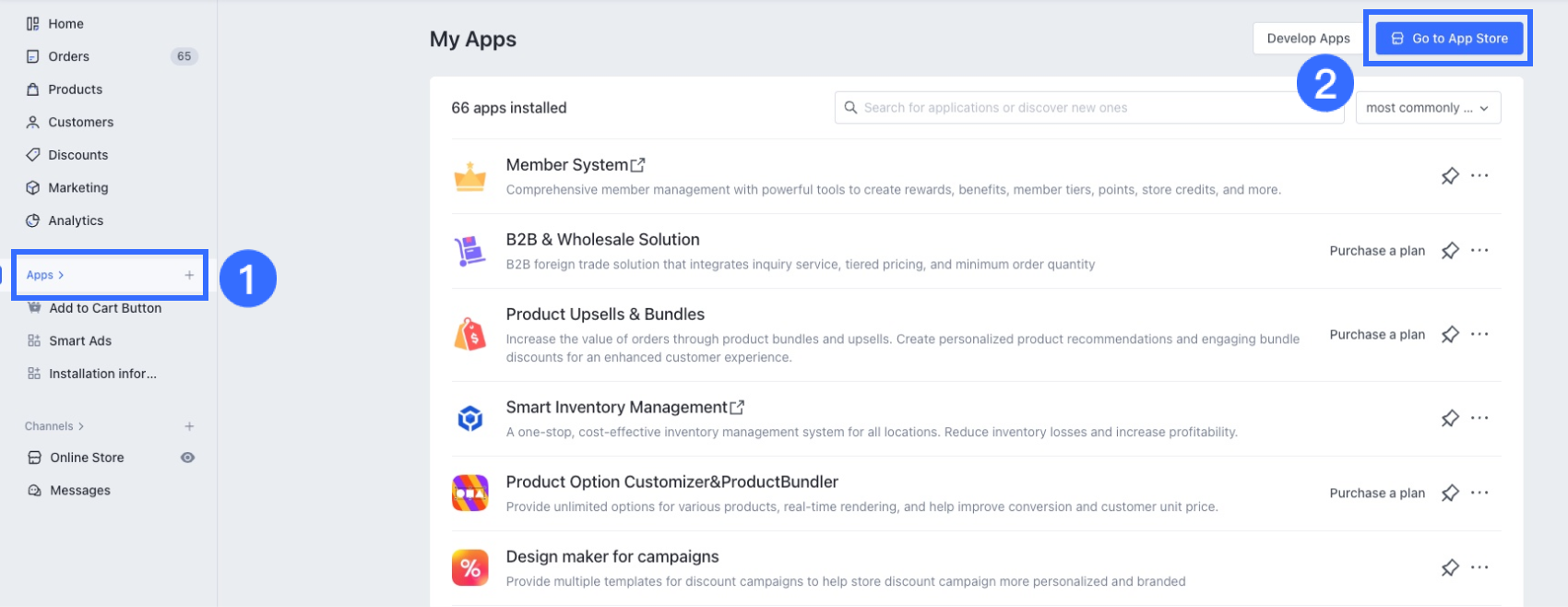Pin the Member System app
Viewport: 1568px width, 607px height.
(1450, 176)
